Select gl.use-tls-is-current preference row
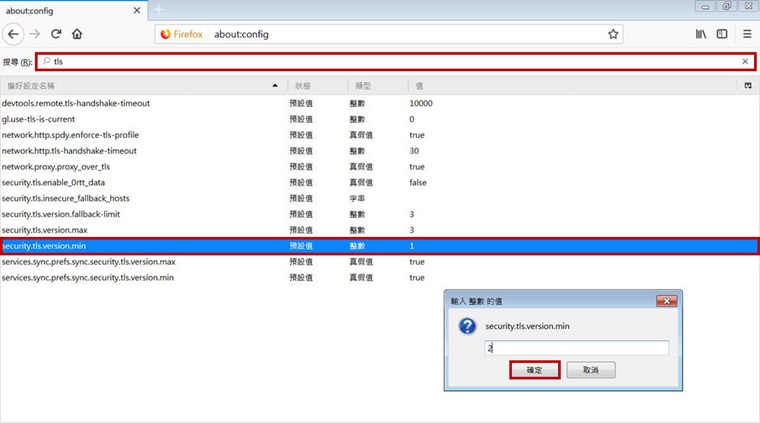Screen dimensions: 760x423 [x=380, y=119]
